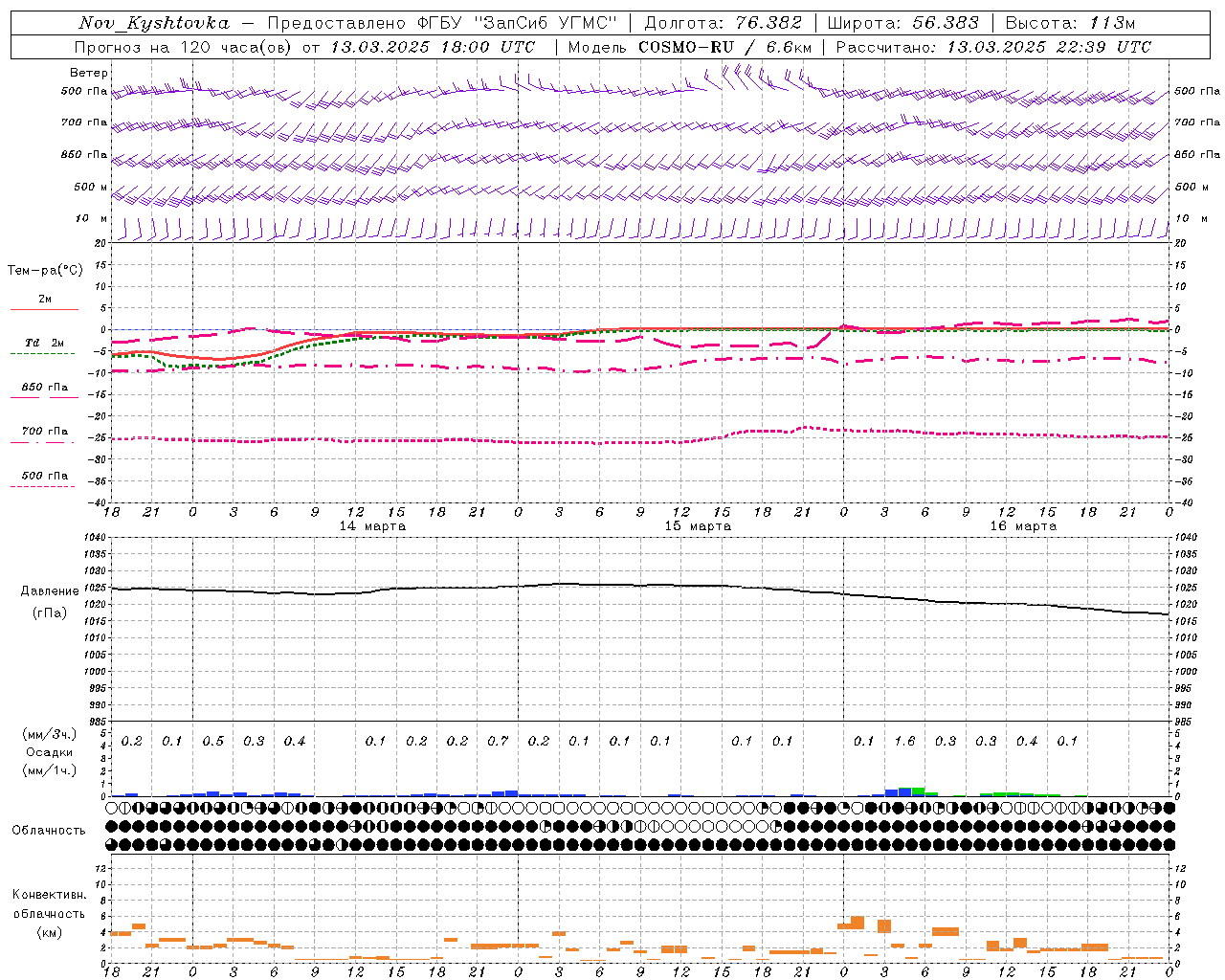Image resolution: width=1225 pixels, height=980 pixels.
Task: Click the 'Облачность' cloud cover label
Action: click(49, 831)
